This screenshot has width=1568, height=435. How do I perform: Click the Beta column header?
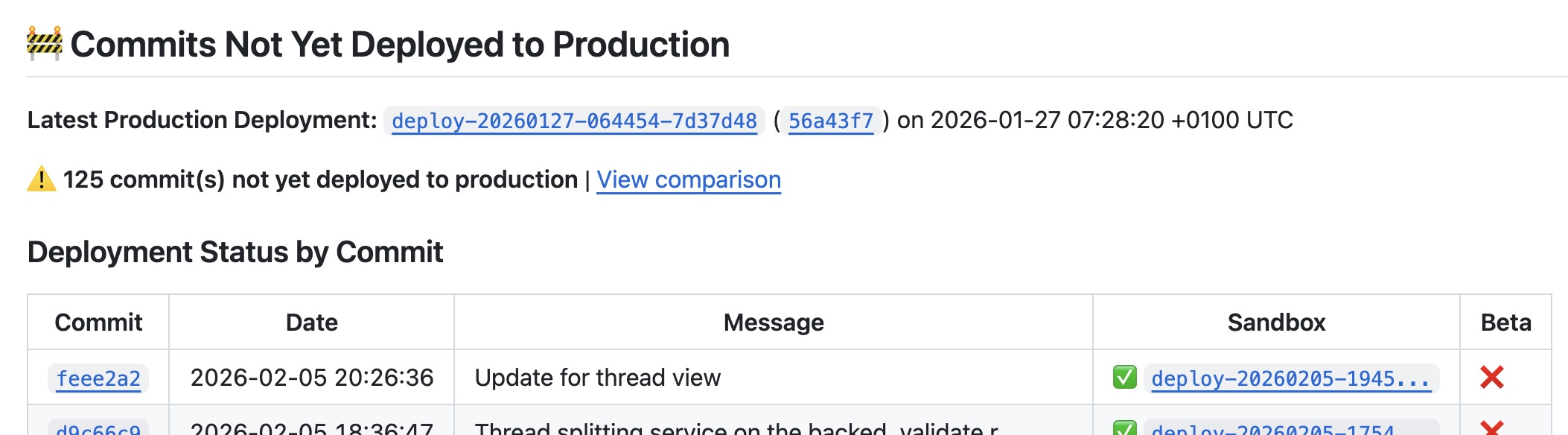[1505, 323]
